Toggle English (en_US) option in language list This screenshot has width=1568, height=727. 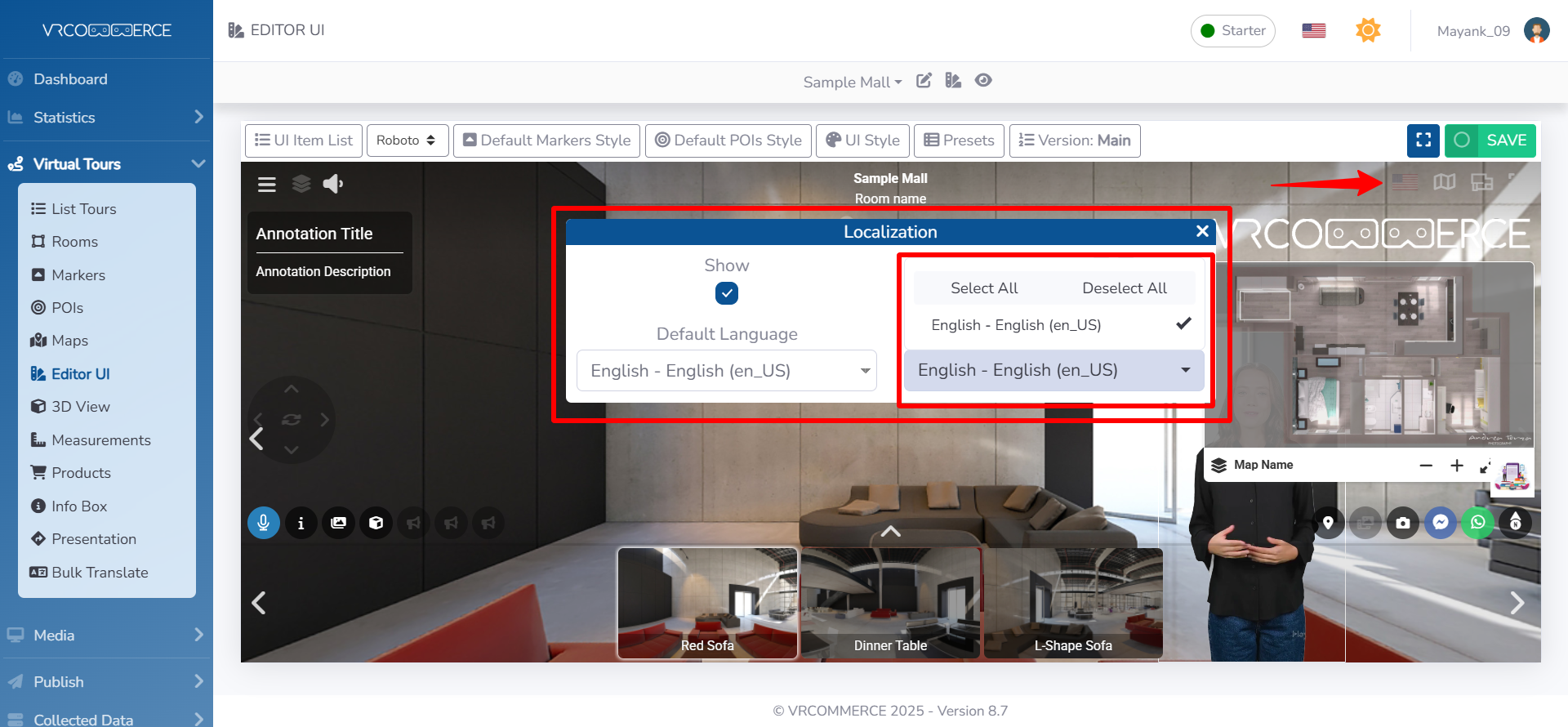1053,325
